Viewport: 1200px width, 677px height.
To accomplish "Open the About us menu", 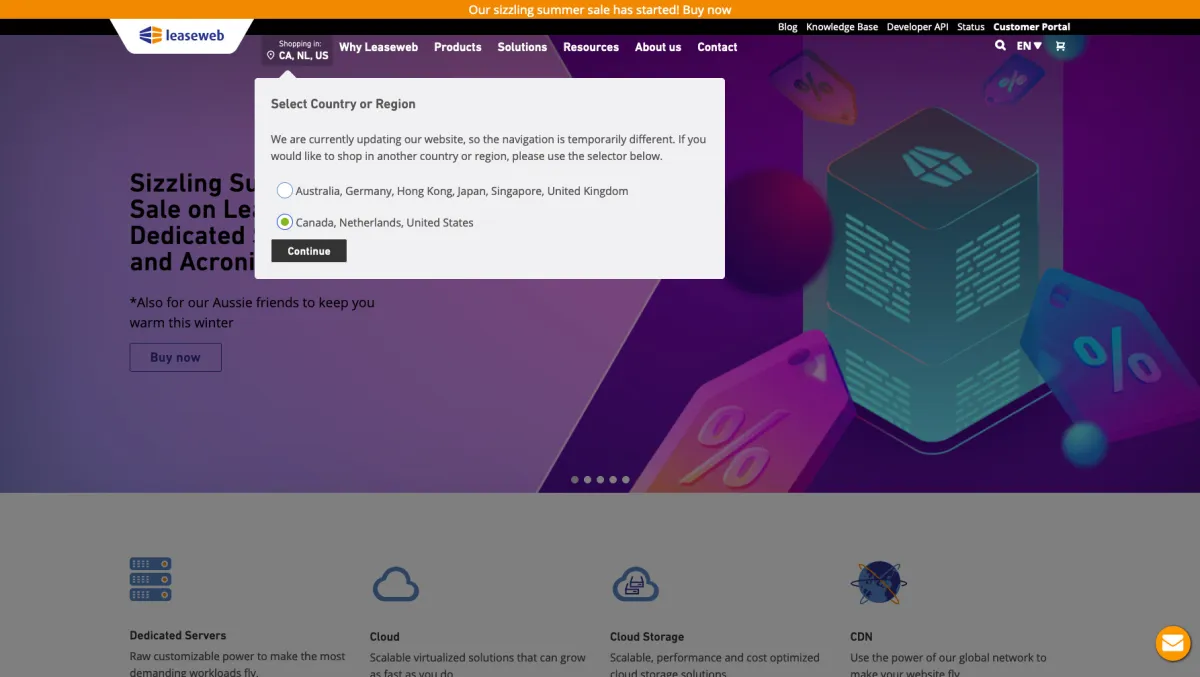I will (658, 47).
